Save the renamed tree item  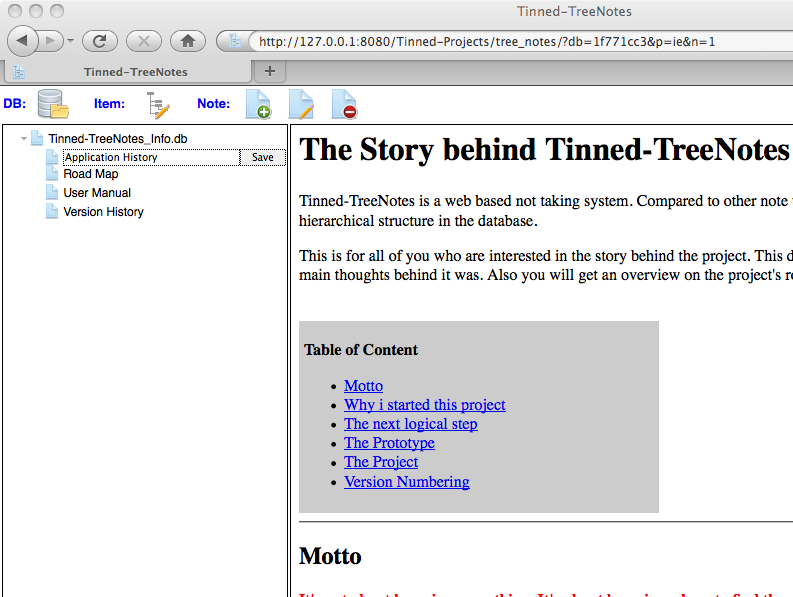coord(263,157)
